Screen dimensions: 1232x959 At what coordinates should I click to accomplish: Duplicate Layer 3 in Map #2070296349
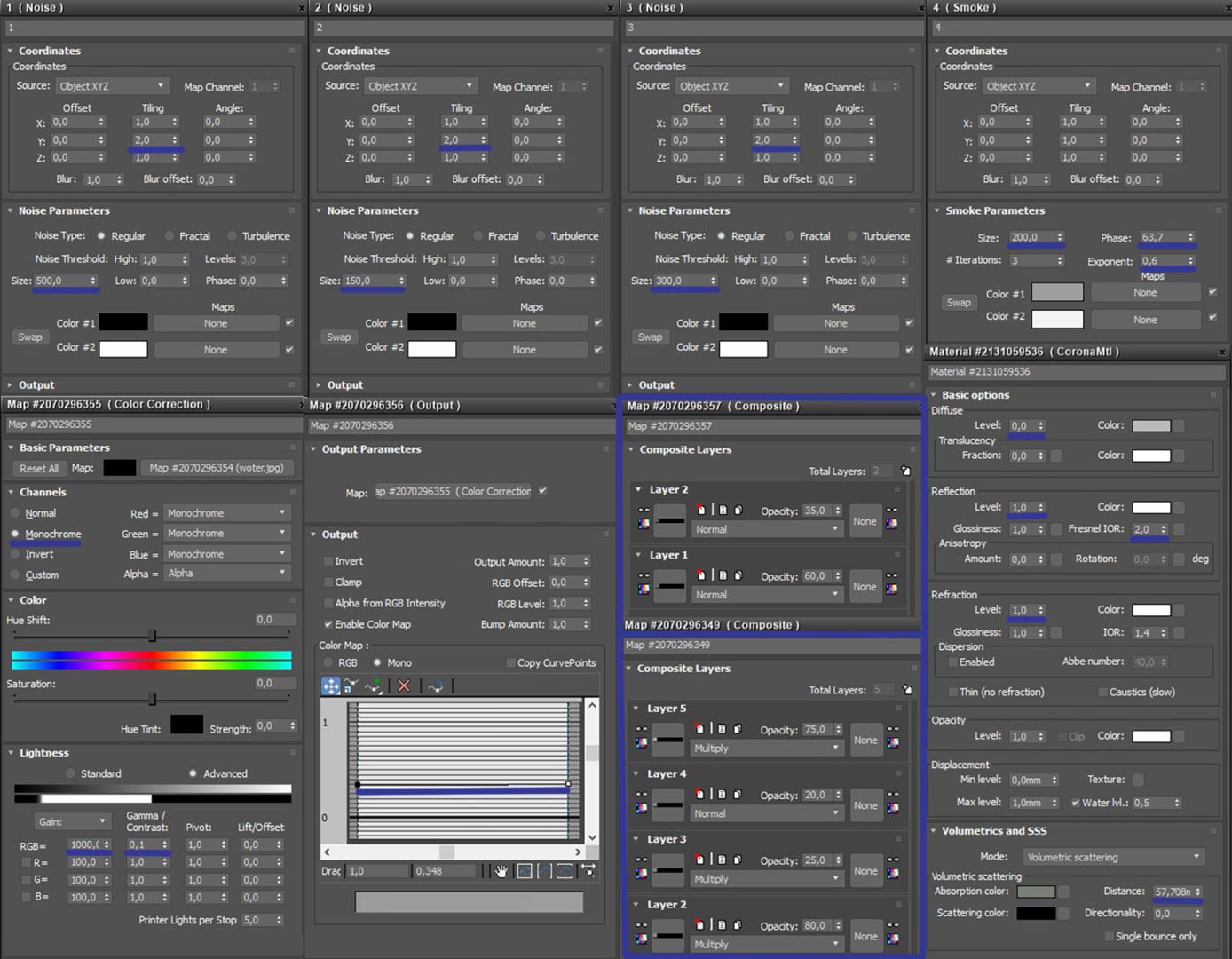point(738,860)
